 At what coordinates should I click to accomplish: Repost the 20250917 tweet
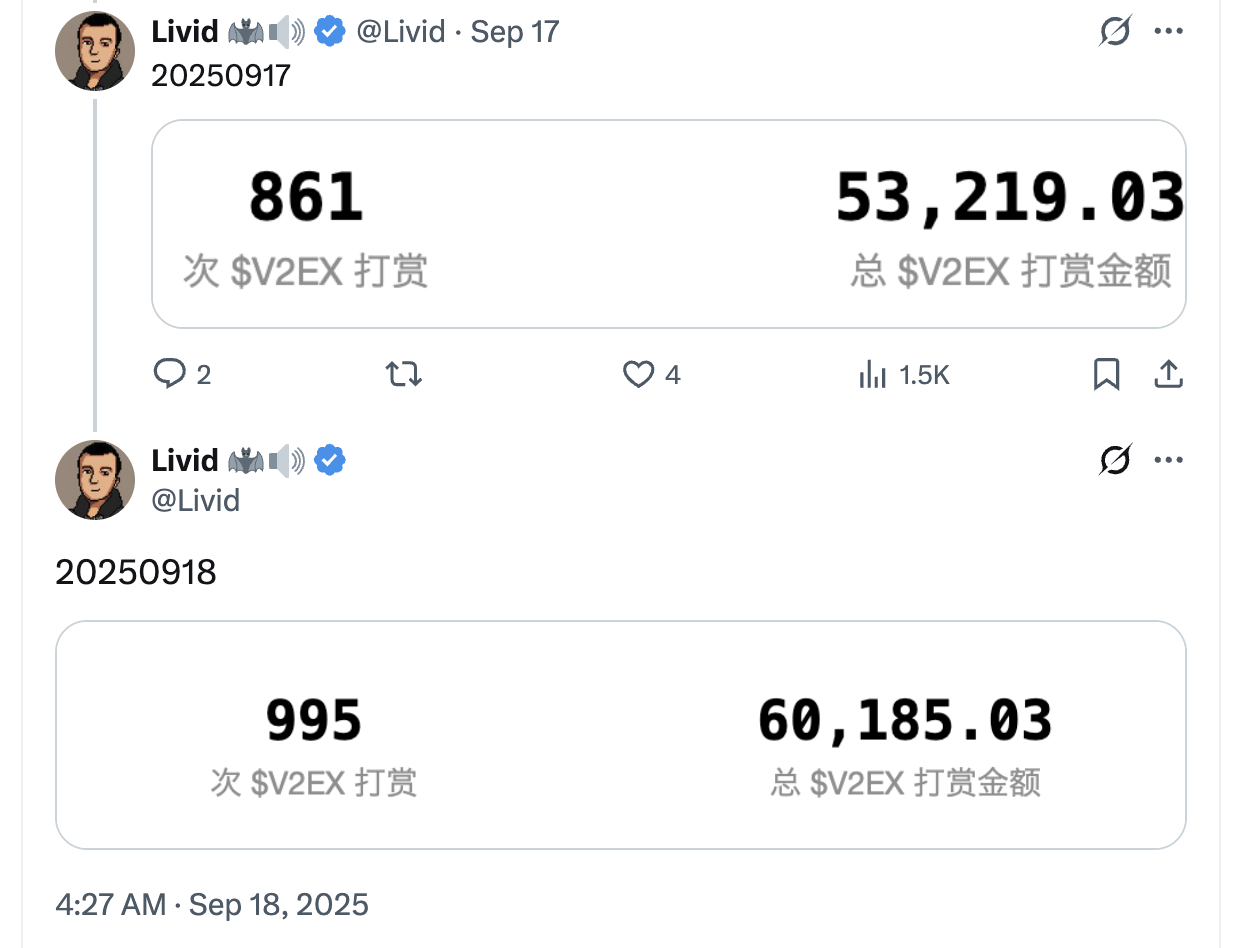click(404, 374)
